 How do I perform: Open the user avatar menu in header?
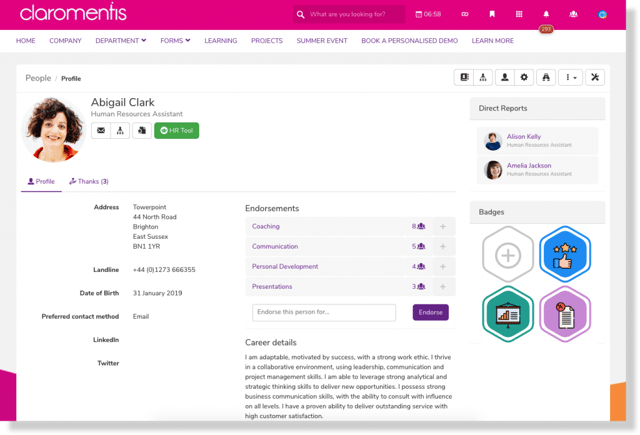tap(602, 15)
